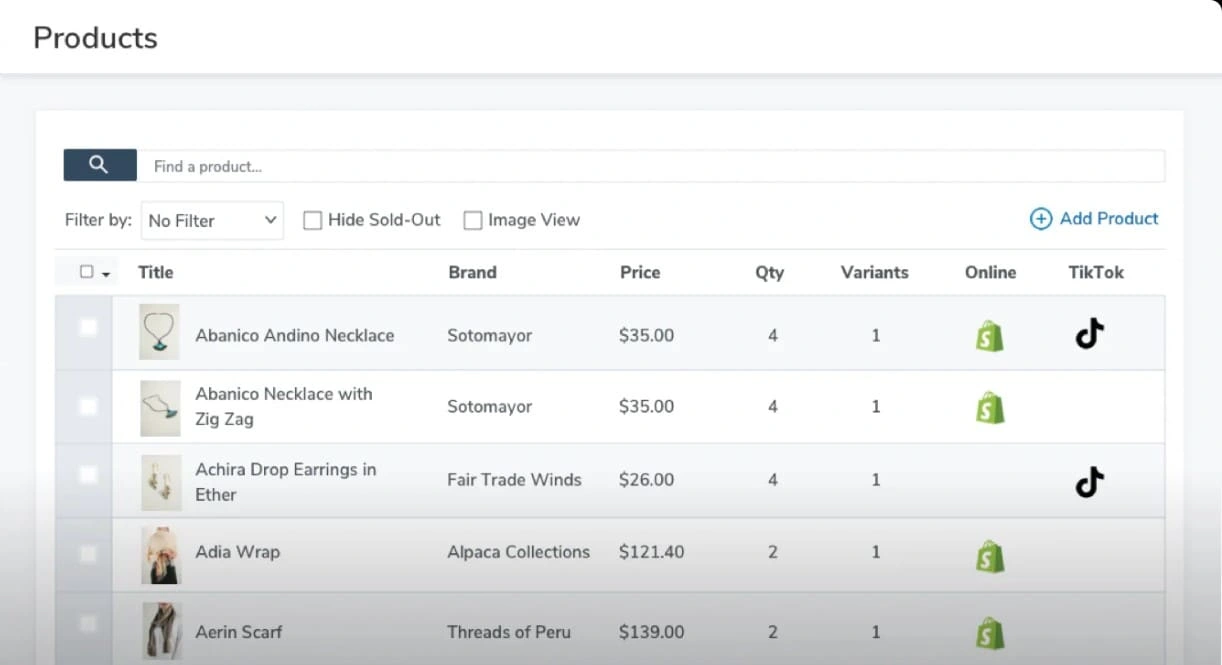Click the Find a product search field
The height and width of the screenshot is (665, 1222).
tap(650, 166)
